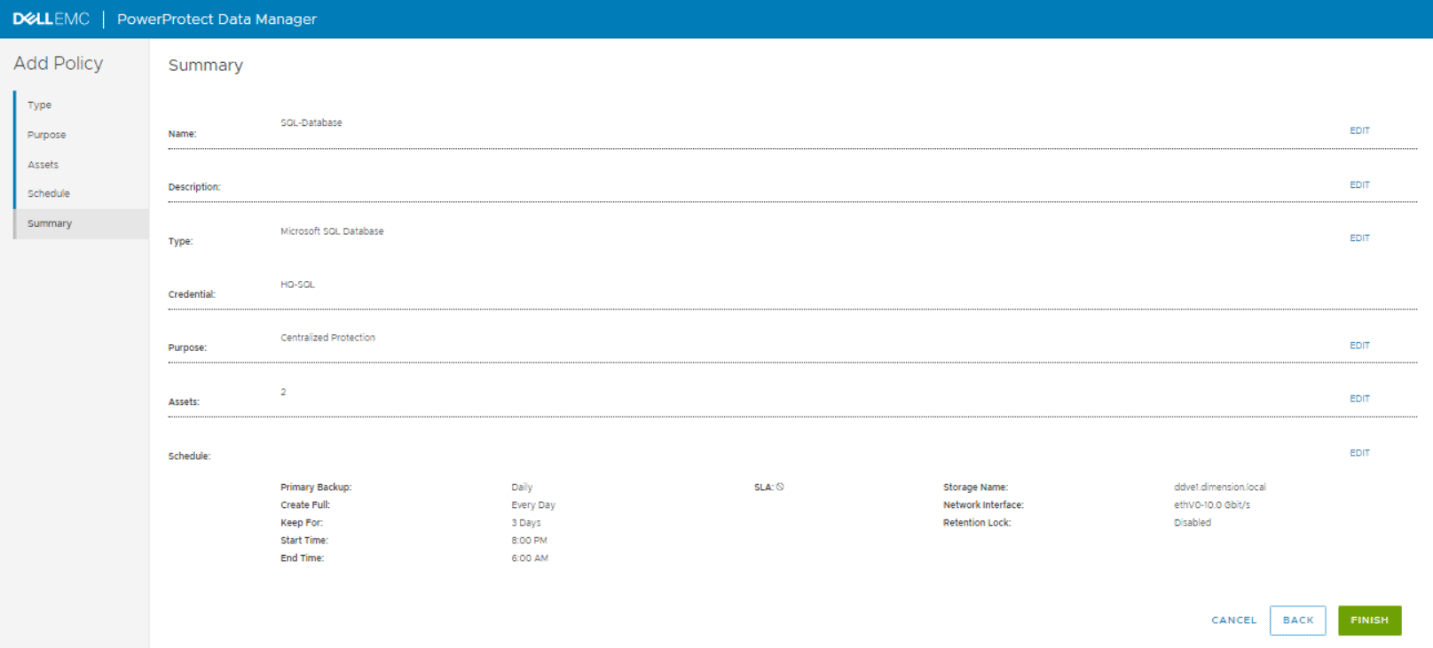This screenshot has height=648, width=1433.
Task: Click the SQL-Database name value
Action: click(311, 123)
